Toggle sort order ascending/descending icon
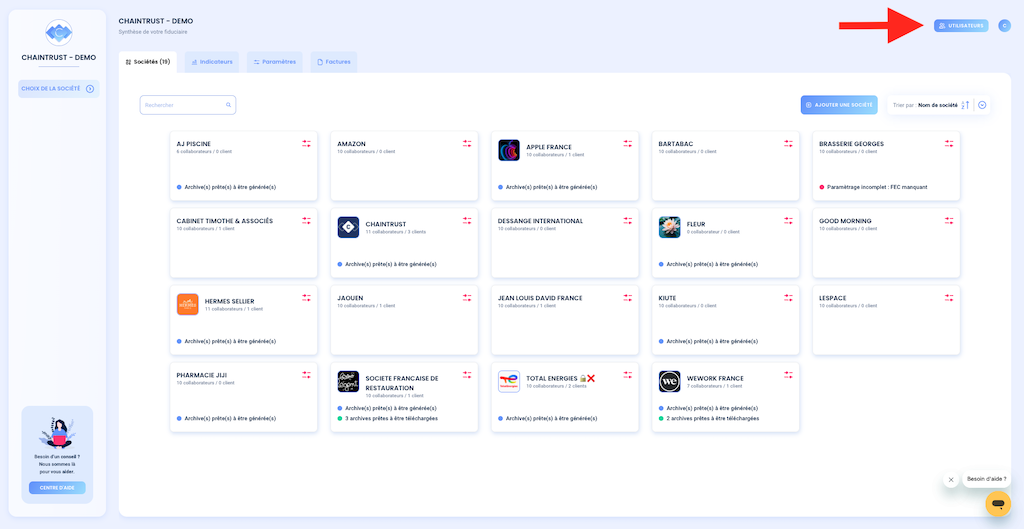The image size is (1024, 529). (966, 104)
